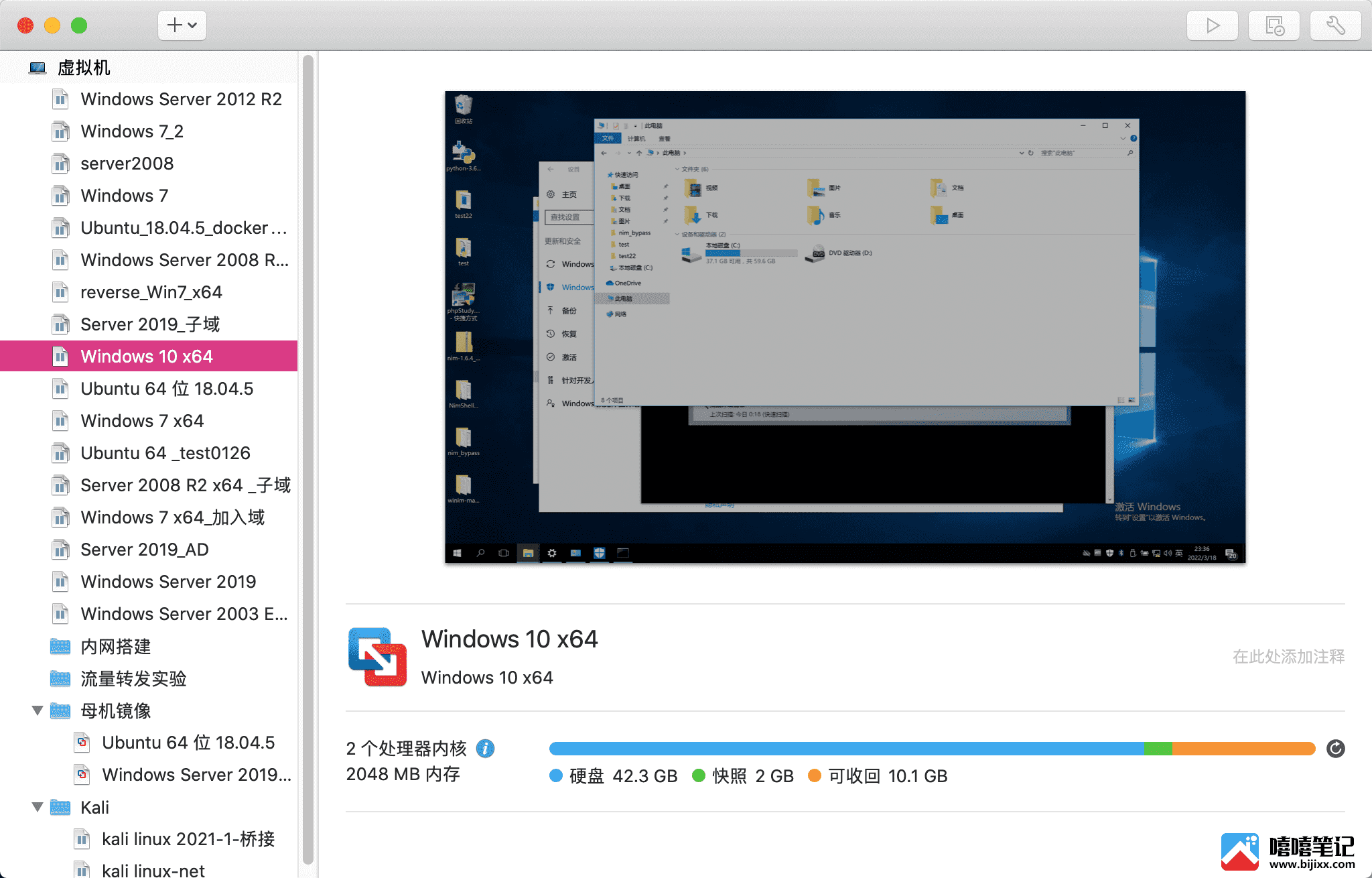Click the blue 硬盘 portion of usage bar
This screenshot has height=878, width=1372.
[846, 749]
